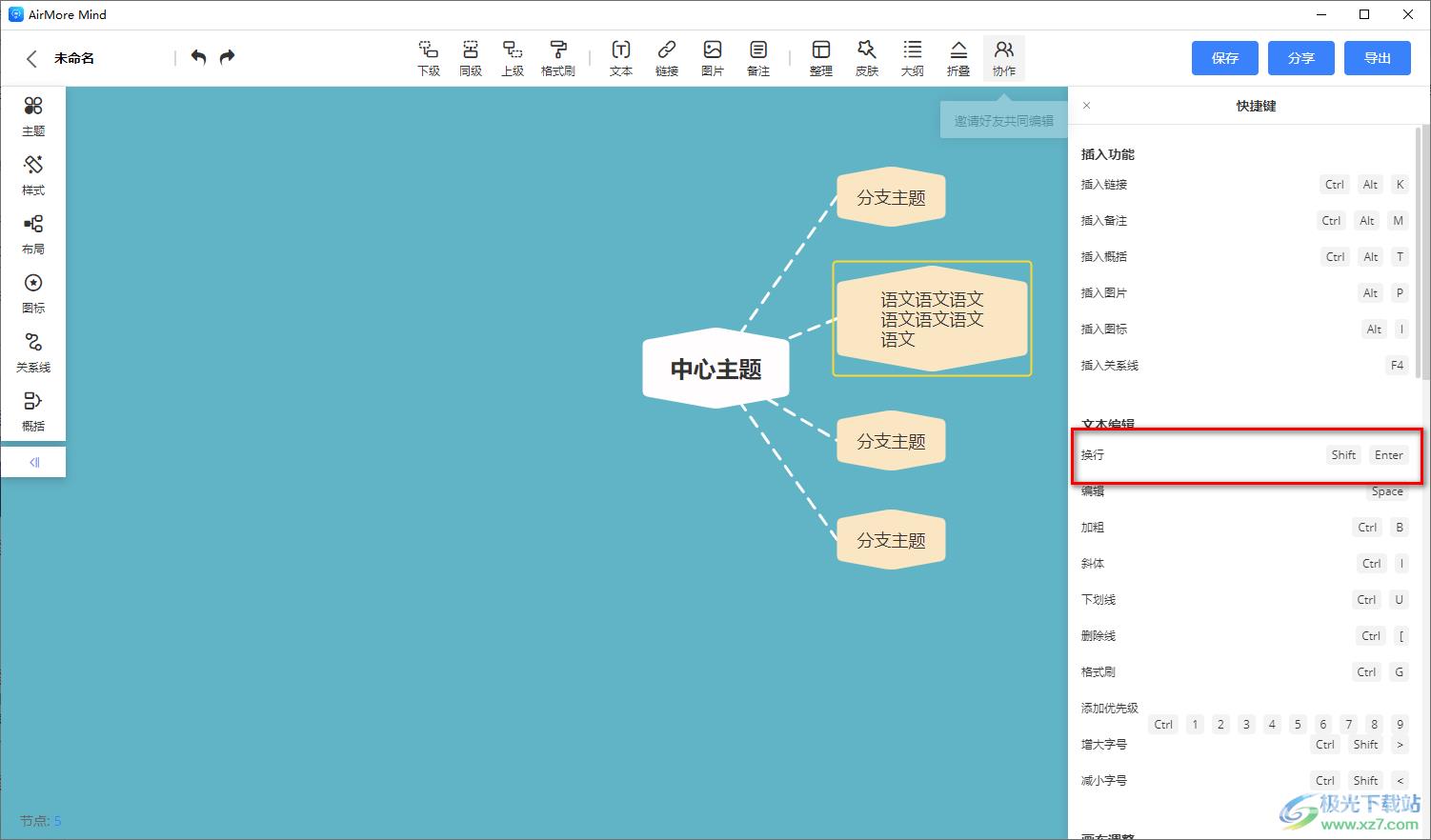
Task: Click the 导出 export button
Action: coord(1378,58)
